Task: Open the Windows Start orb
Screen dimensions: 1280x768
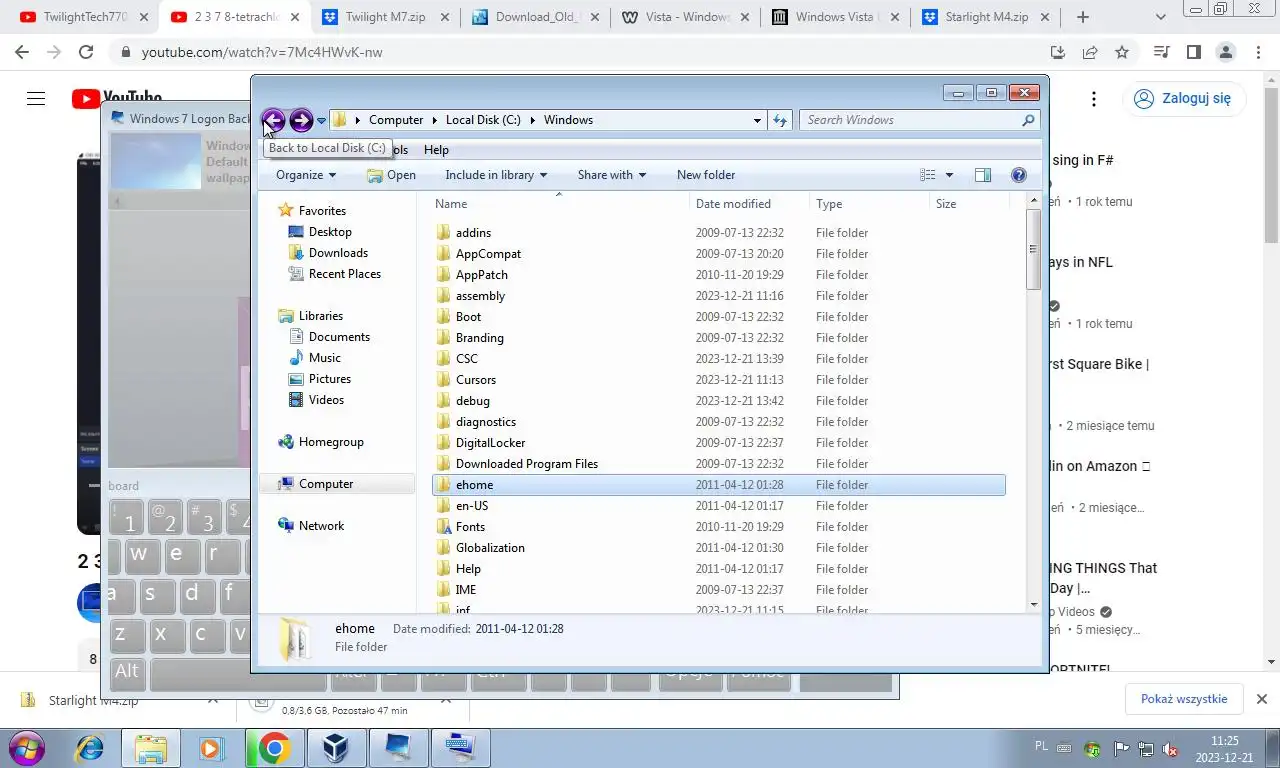Action: tap(26, 748)
